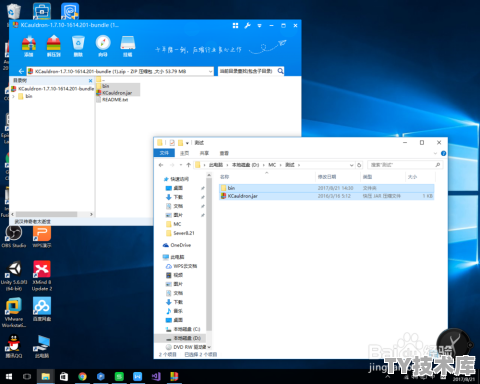Click the Explorer sidebar vertical scrollbar

(209, 253)
